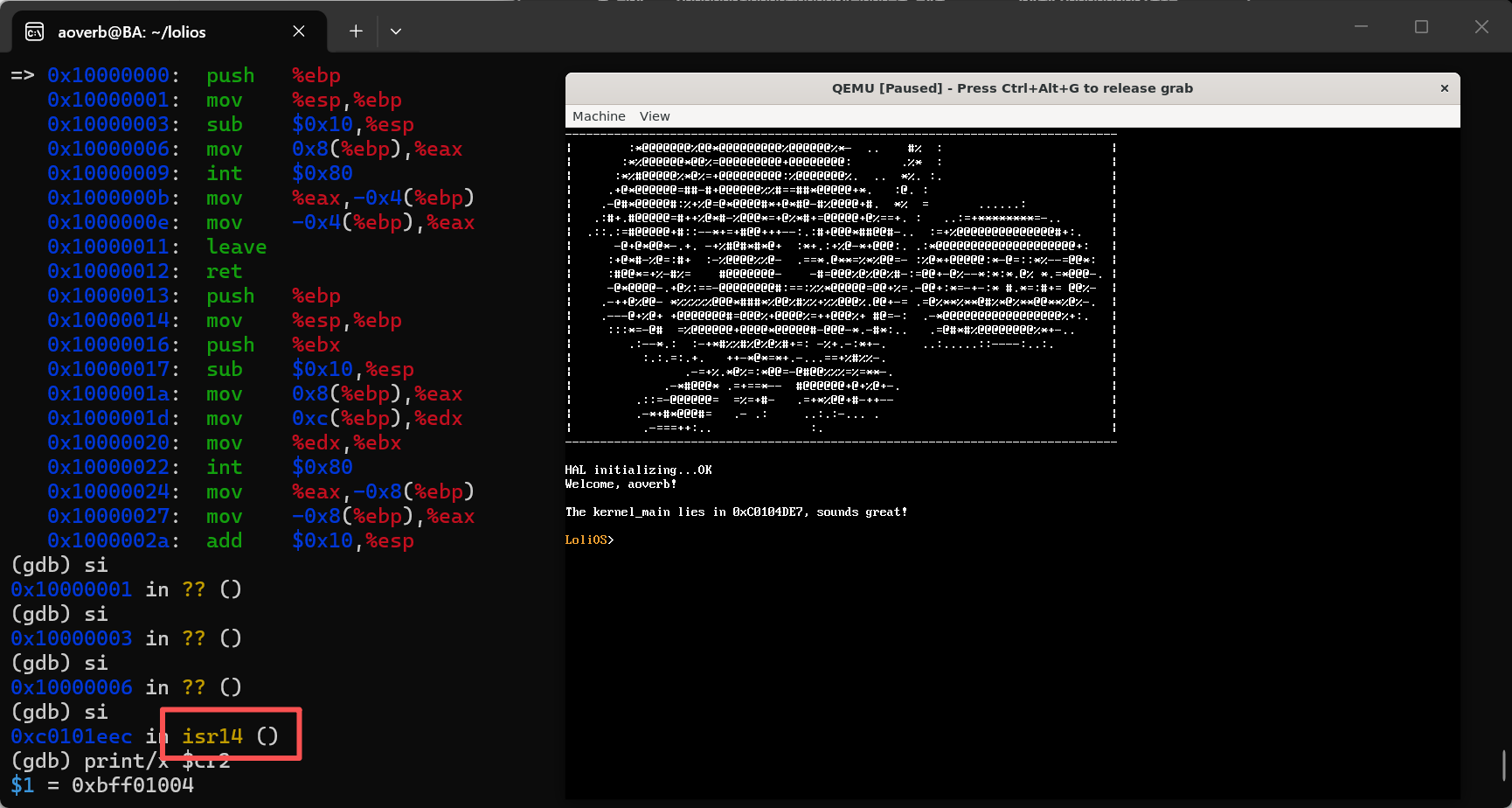This screenshot has height=808, width=1512.
Task: Close the QEMU window
Action: point(1445,88)
